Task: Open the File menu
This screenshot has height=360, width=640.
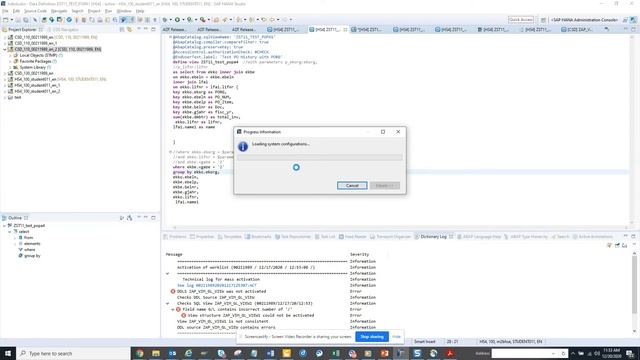Action: (5, 11)
